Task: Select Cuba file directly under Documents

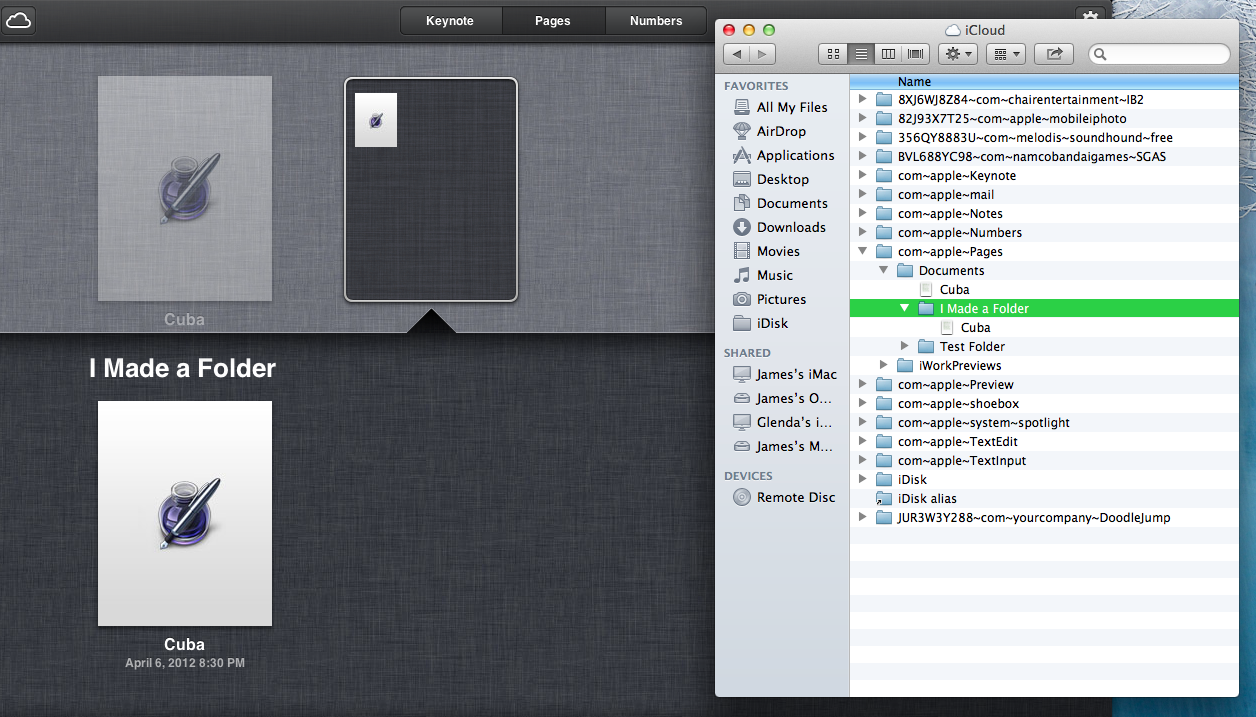Action: pyautogui.click(x=1044, y=290)
